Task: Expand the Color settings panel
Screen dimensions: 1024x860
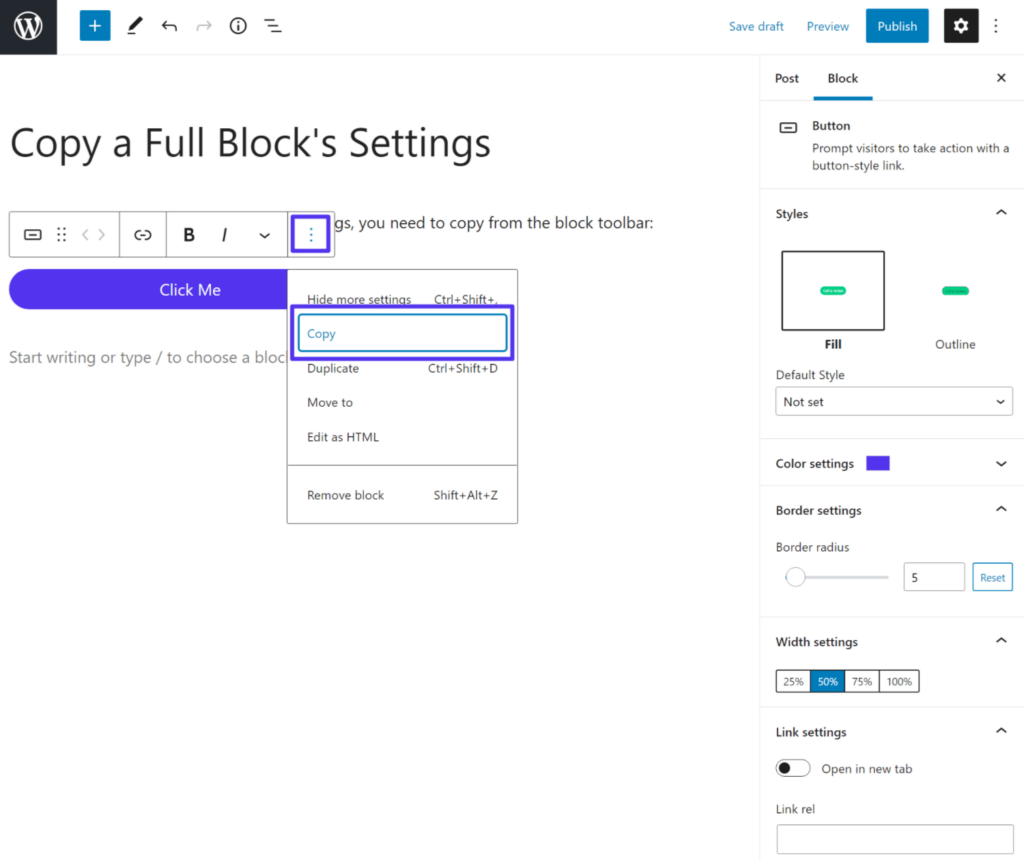Action: tap(1001, 463)
